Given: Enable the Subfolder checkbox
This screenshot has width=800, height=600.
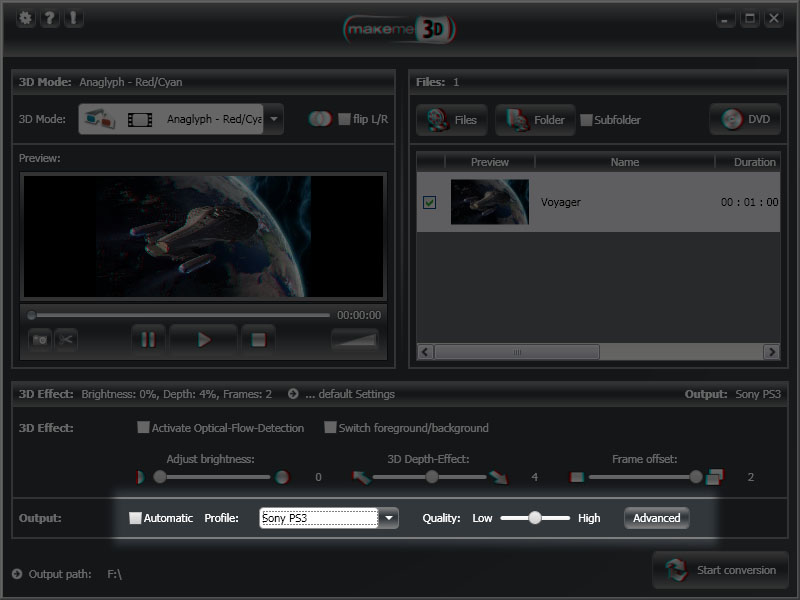Looking at the screenshot, I should click(586, 120).
